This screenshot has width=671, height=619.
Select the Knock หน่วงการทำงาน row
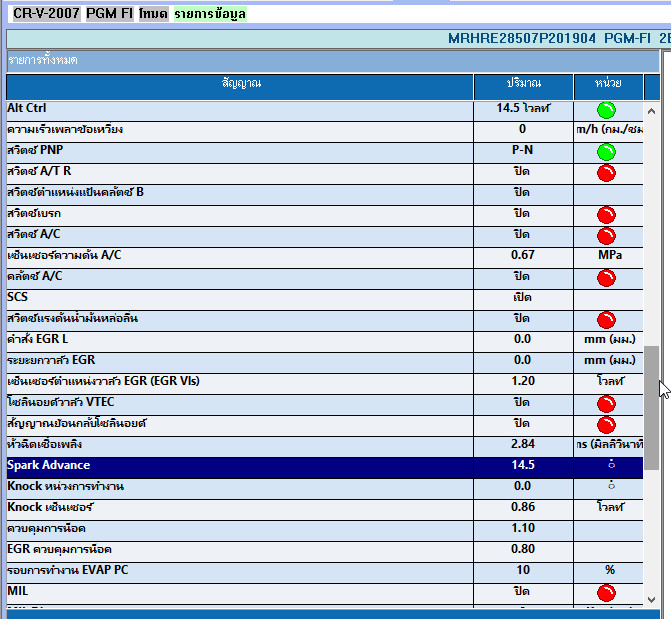[x=325, y=488]
